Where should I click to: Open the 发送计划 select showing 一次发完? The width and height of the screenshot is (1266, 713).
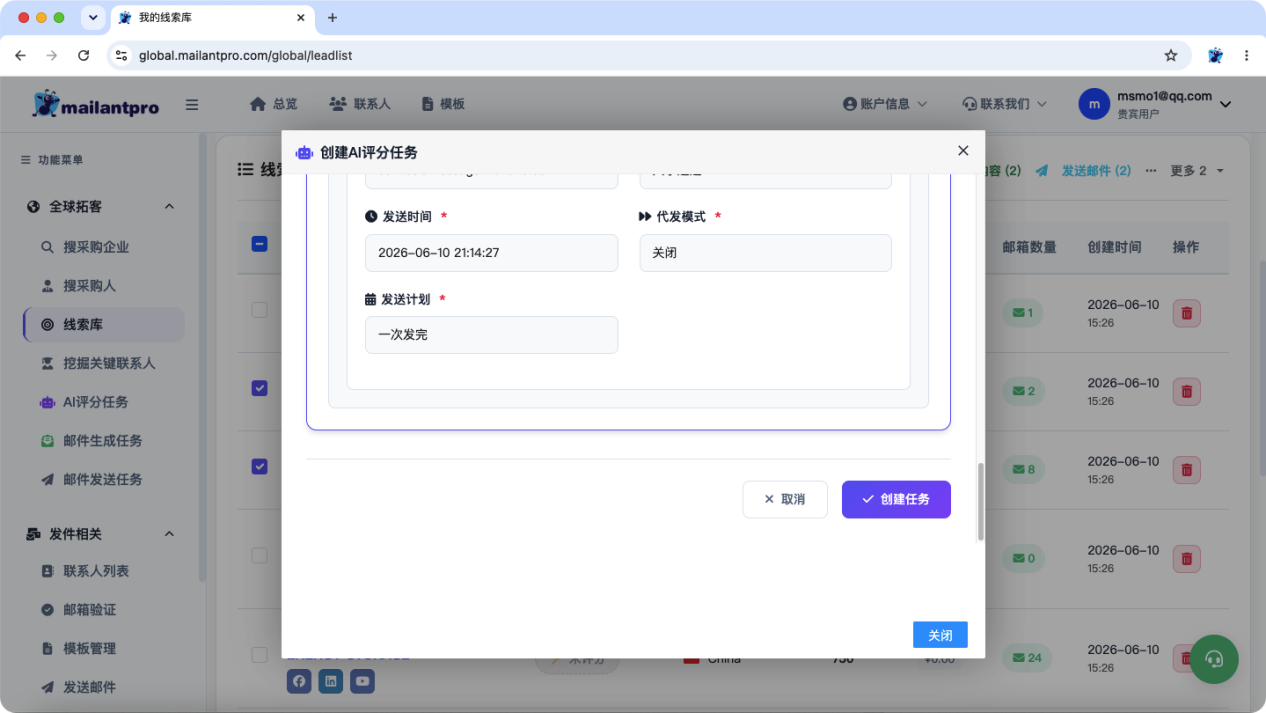(491, 335)
